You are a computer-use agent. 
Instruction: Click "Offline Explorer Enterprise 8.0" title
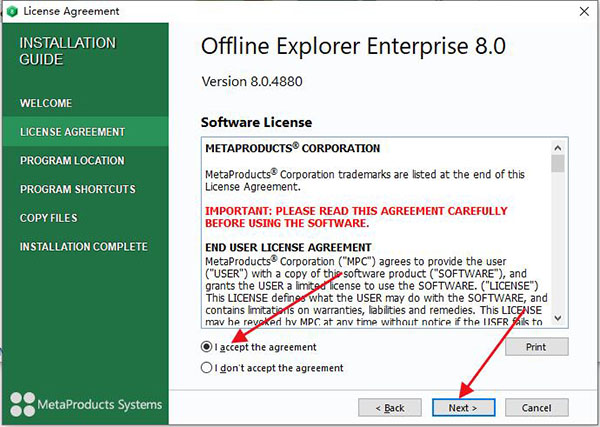pos(353,46)
